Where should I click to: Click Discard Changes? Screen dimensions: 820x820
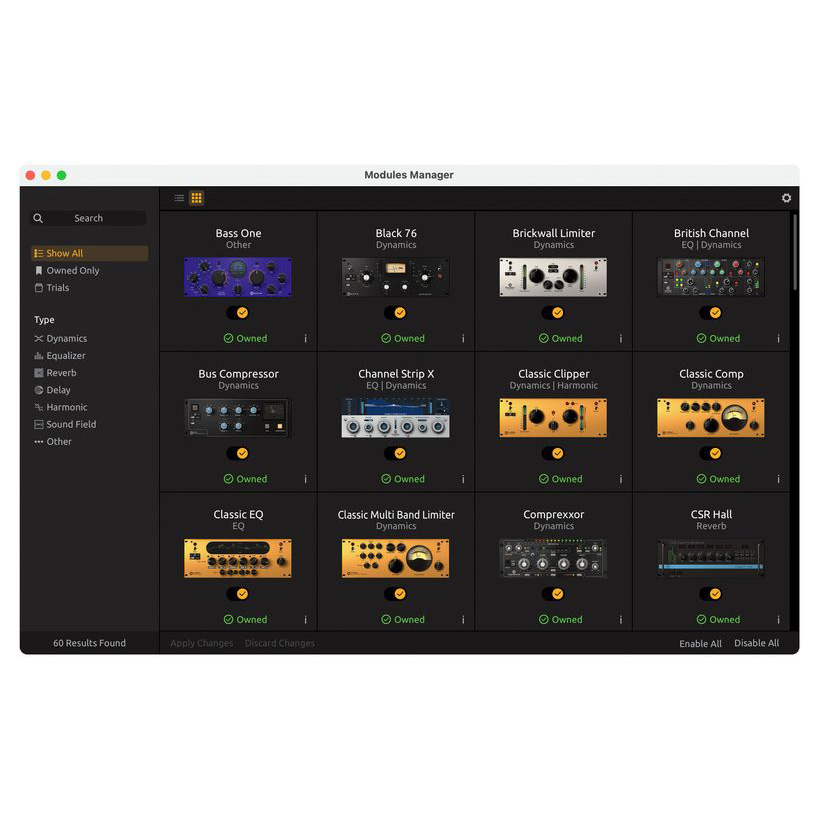click(280, 643)
